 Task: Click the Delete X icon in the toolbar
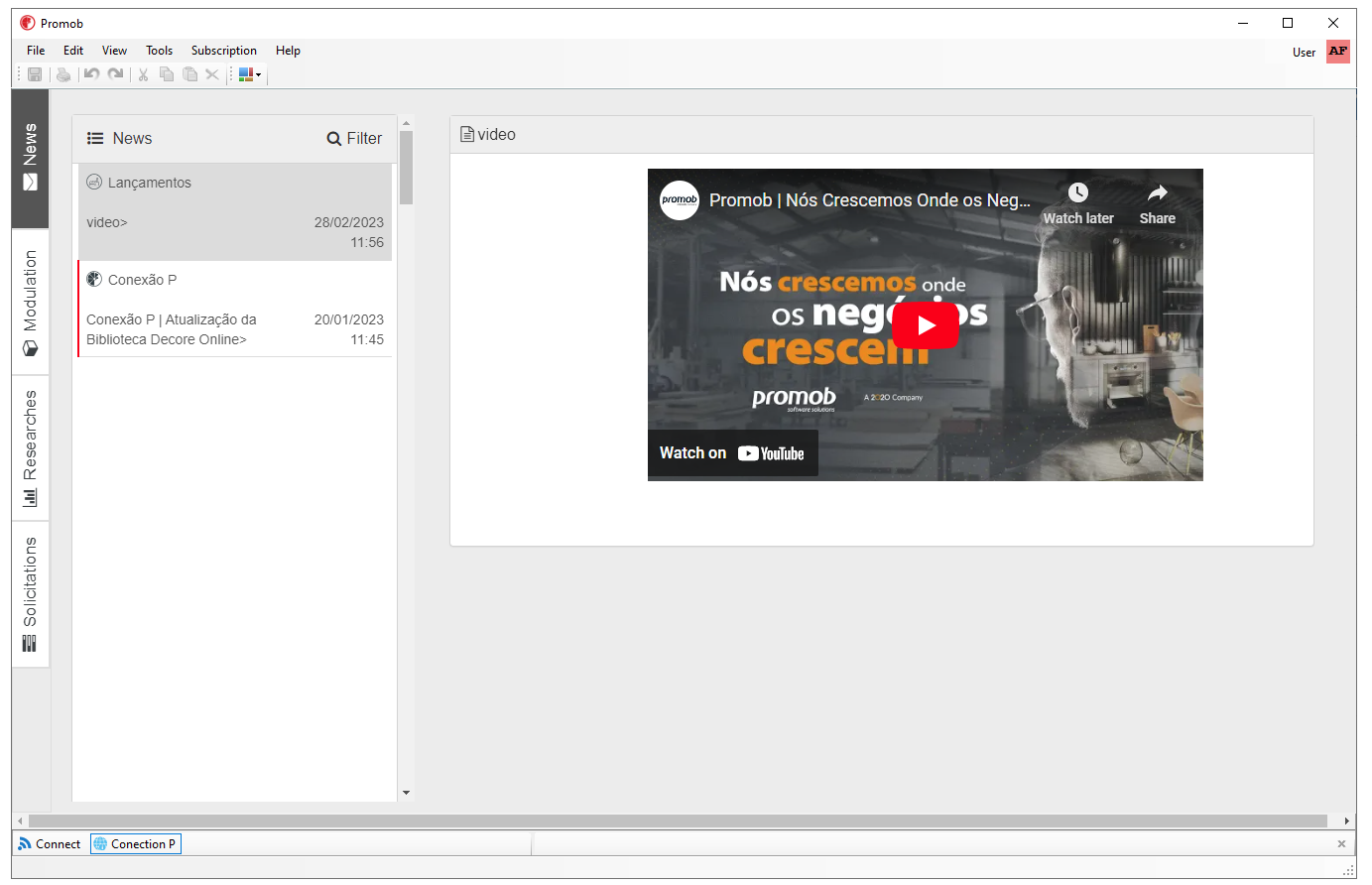coord(212,74)
